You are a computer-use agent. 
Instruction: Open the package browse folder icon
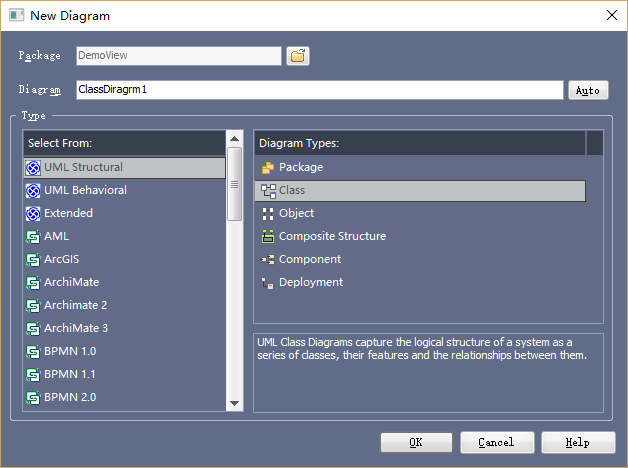[298, 56]
